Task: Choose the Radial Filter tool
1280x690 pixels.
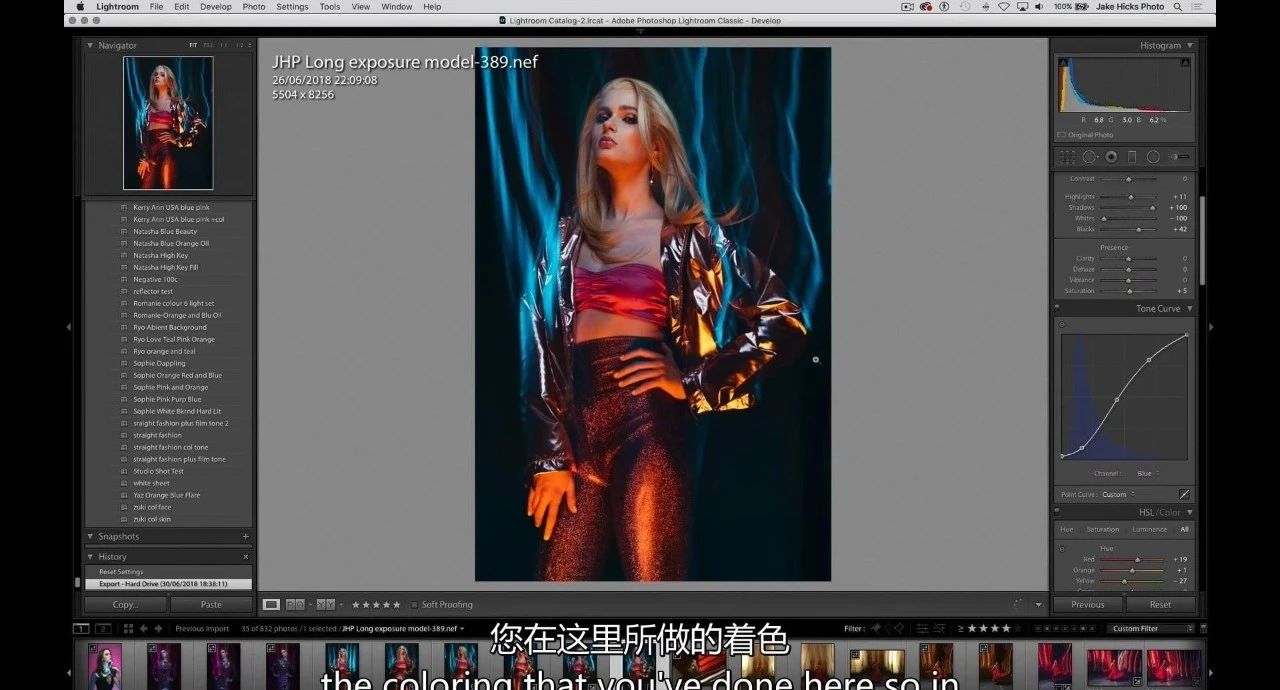Action: 1153,157
